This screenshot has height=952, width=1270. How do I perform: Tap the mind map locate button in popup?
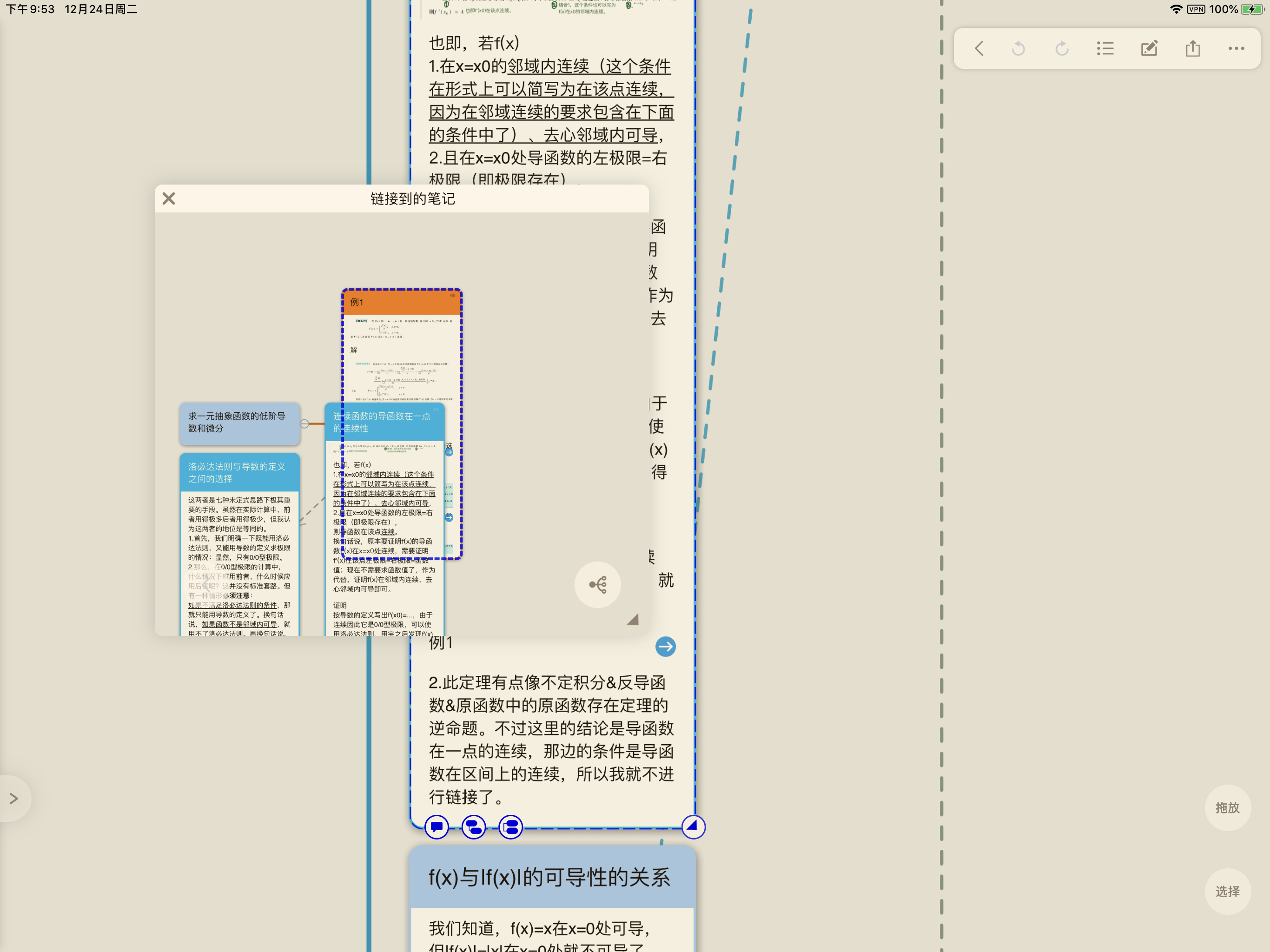598,584
